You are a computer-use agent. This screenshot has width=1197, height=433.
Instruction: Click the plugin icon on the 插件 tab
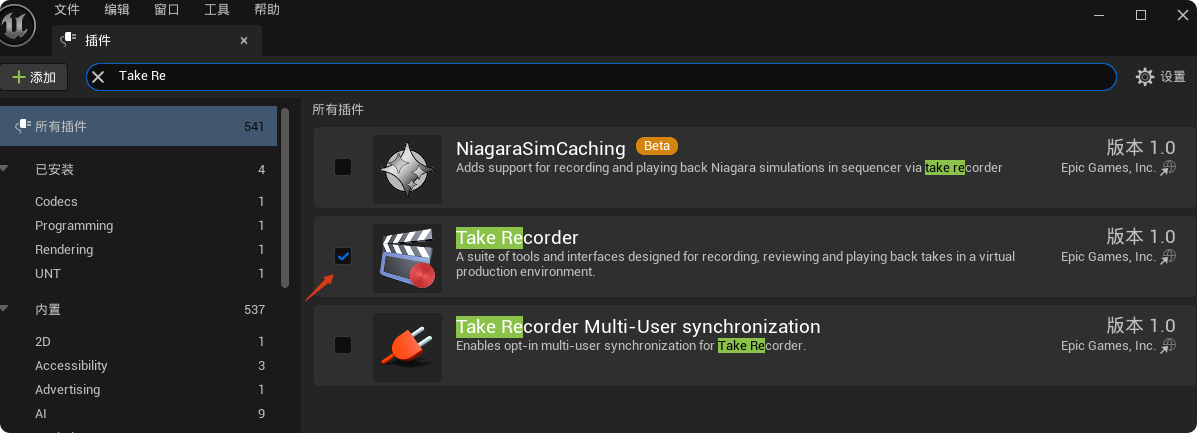(x=69, y=40)
